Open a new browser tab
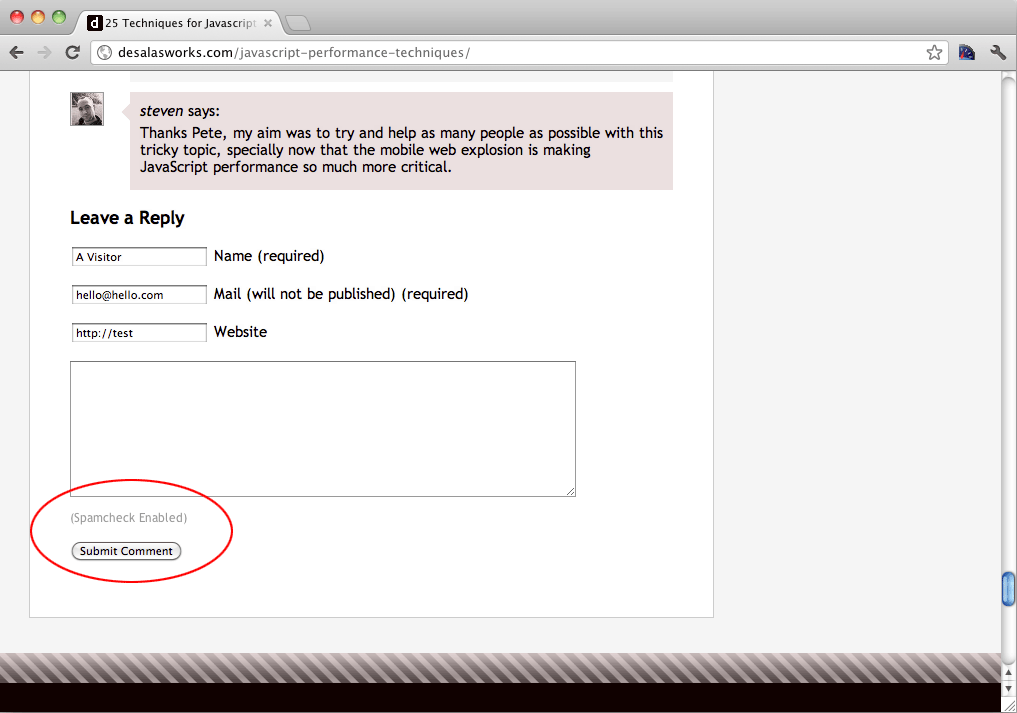 coord(298,23)
